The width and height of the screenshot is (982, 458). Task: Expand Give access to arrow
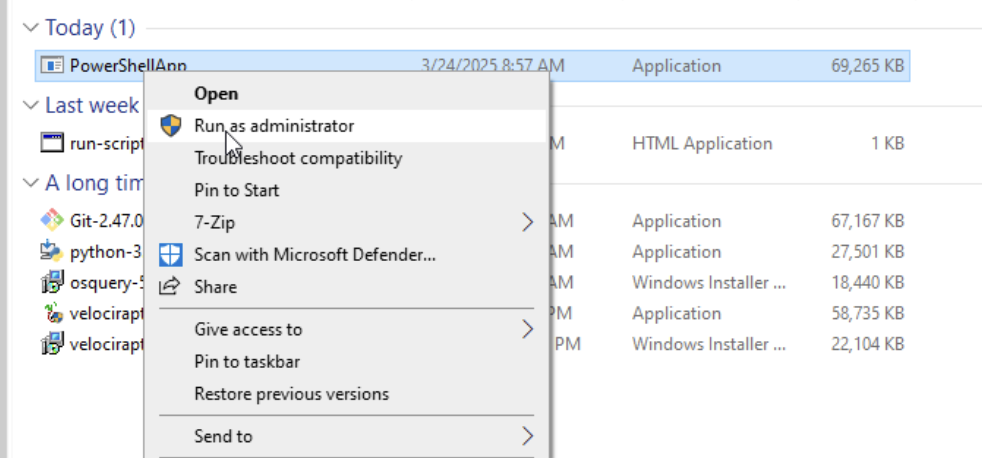click(x=527, y=329)
